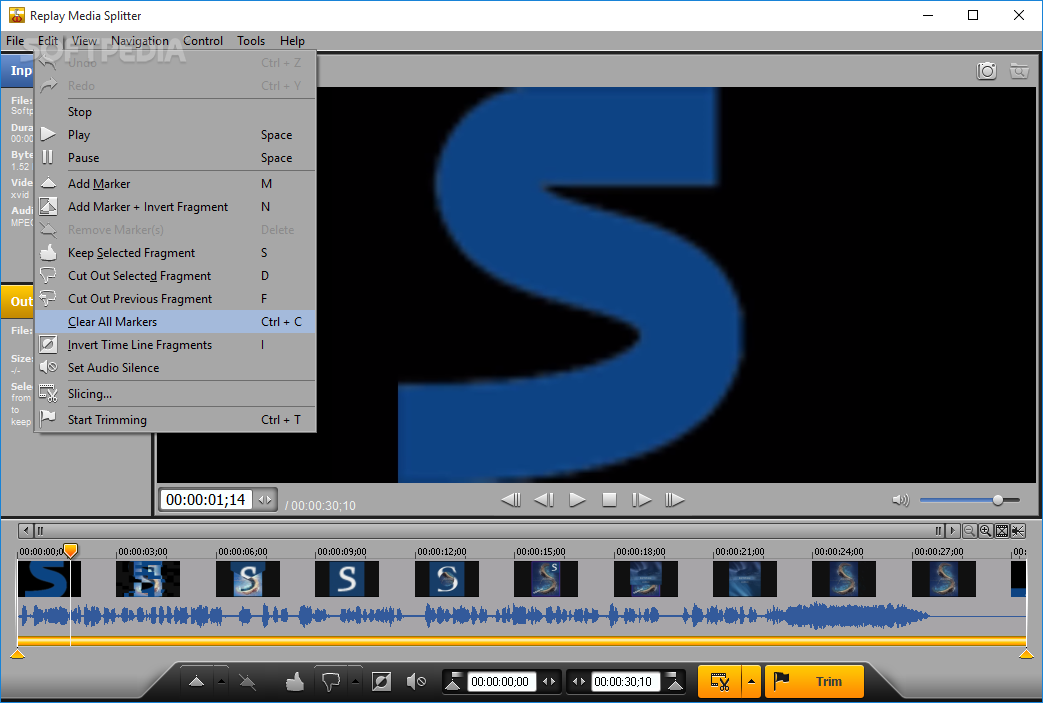Click the orange Trim button
1043x703 pixels.
814,682
